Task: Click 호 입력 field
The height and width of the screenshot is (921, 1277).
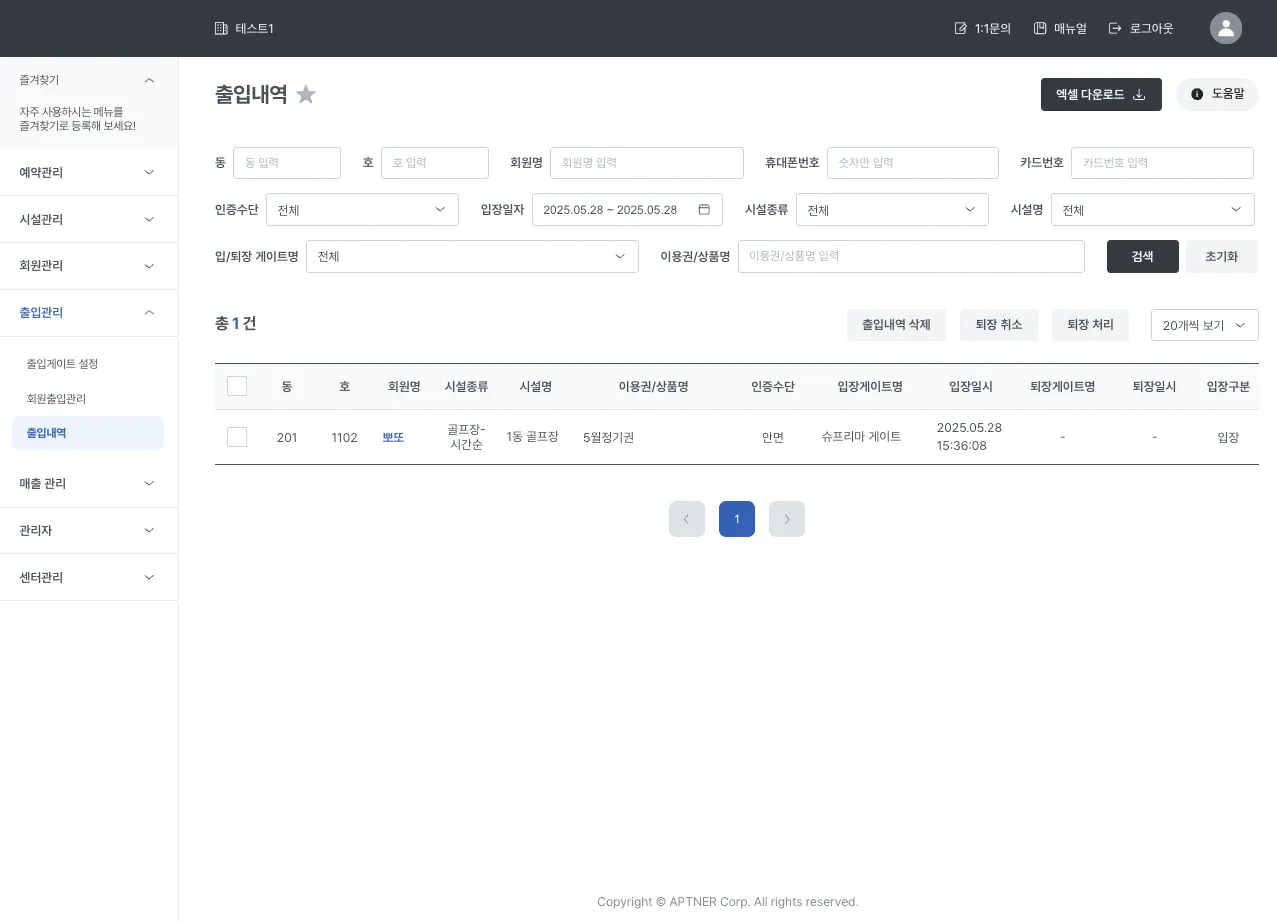Action: tap(435, 163)
